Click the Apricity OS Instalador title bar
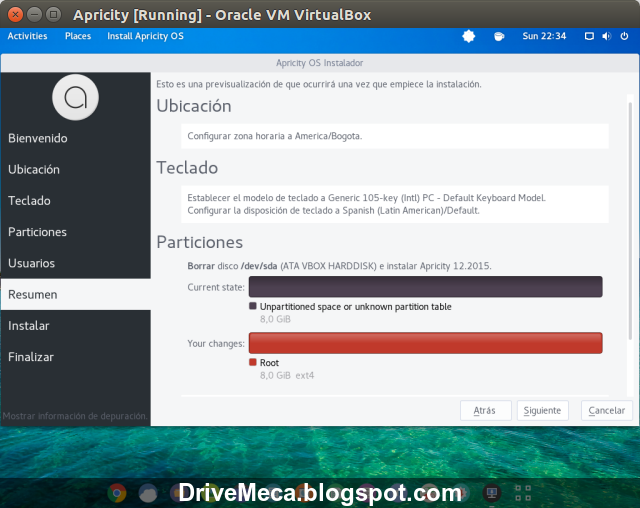640x508 pixels. coord(320,63)
